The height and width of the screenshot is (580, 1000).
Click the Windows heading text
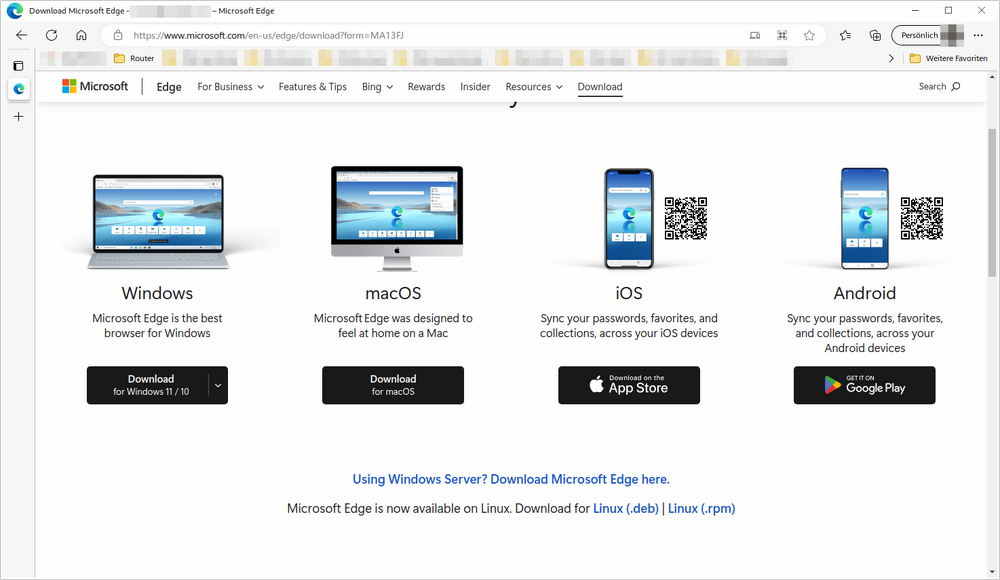(158, 293)
